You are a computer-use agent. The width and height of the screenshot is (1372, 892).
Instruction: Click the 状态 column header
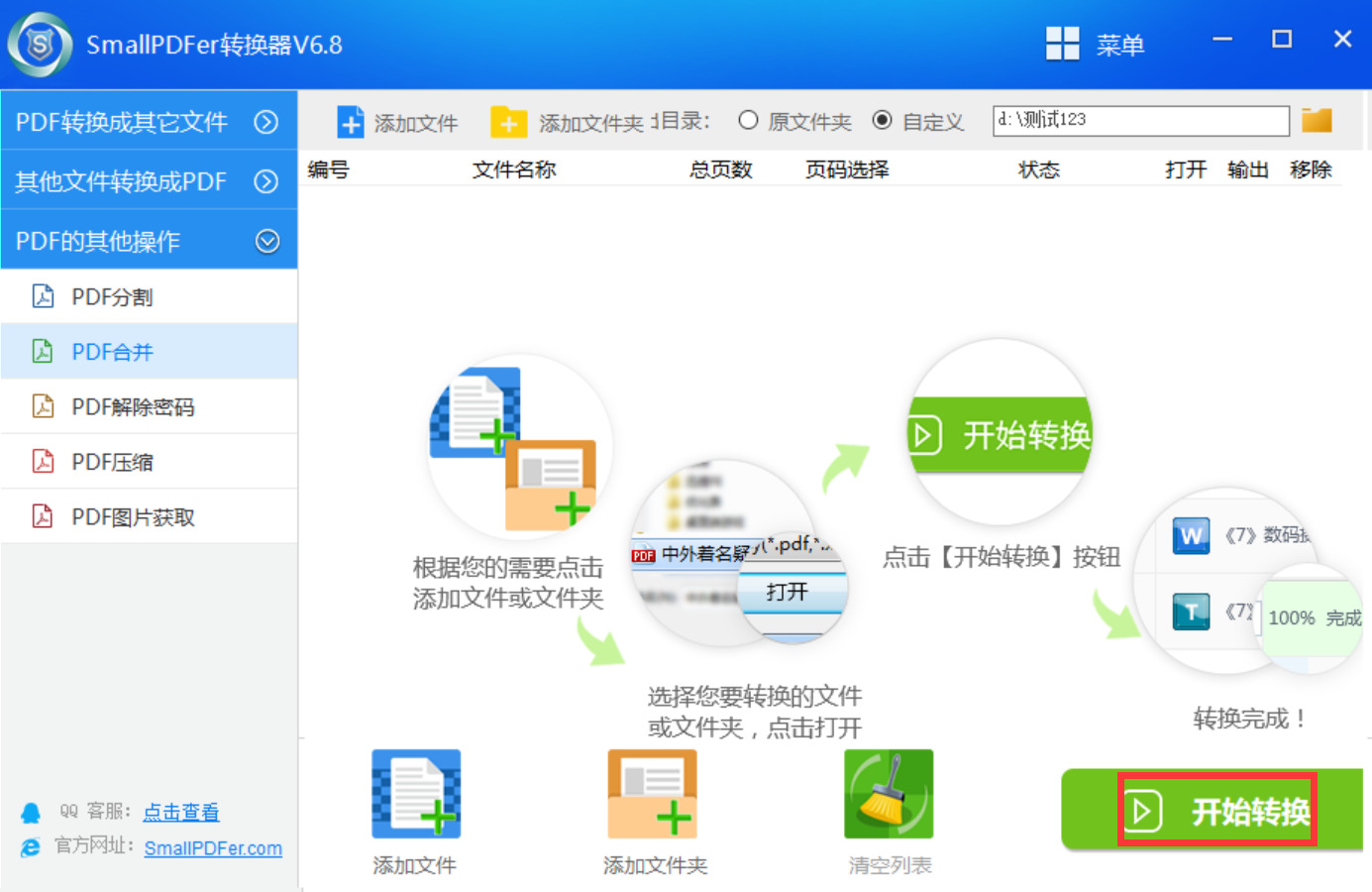click(1039, 169)
